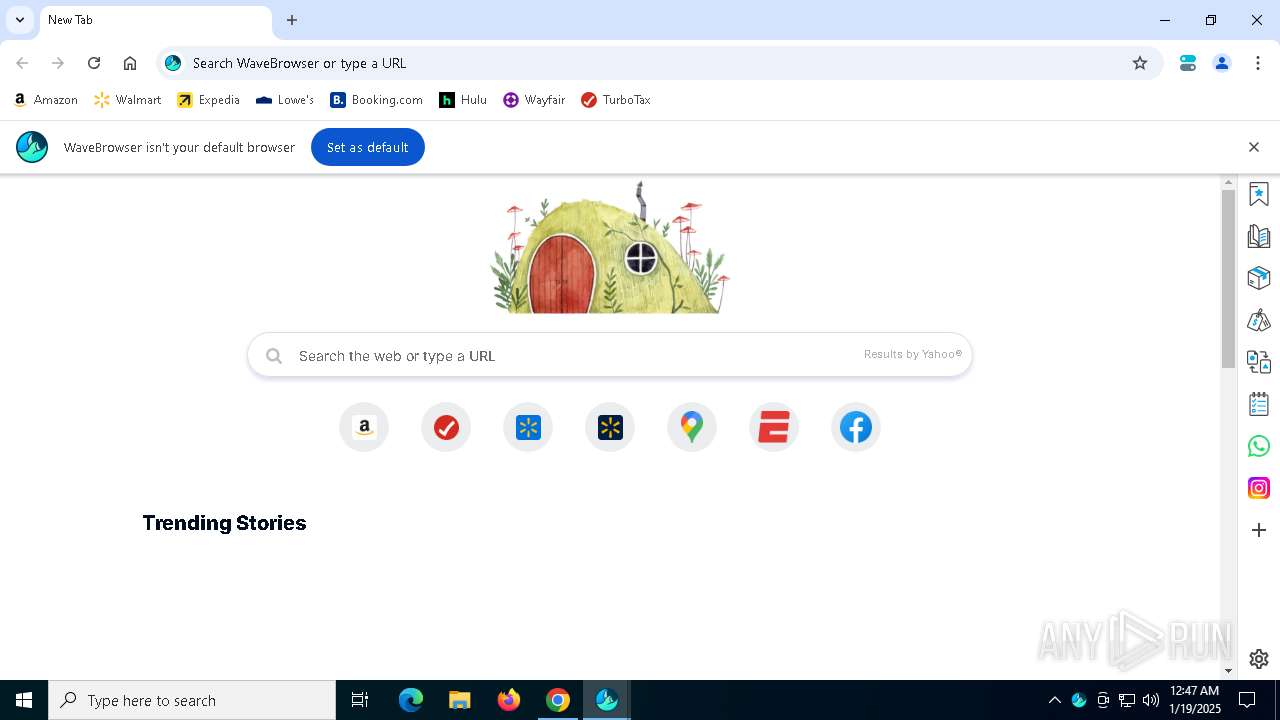Open the Amazon bookmark
This screenshot has width=1280, height=720.
point(46,100)
